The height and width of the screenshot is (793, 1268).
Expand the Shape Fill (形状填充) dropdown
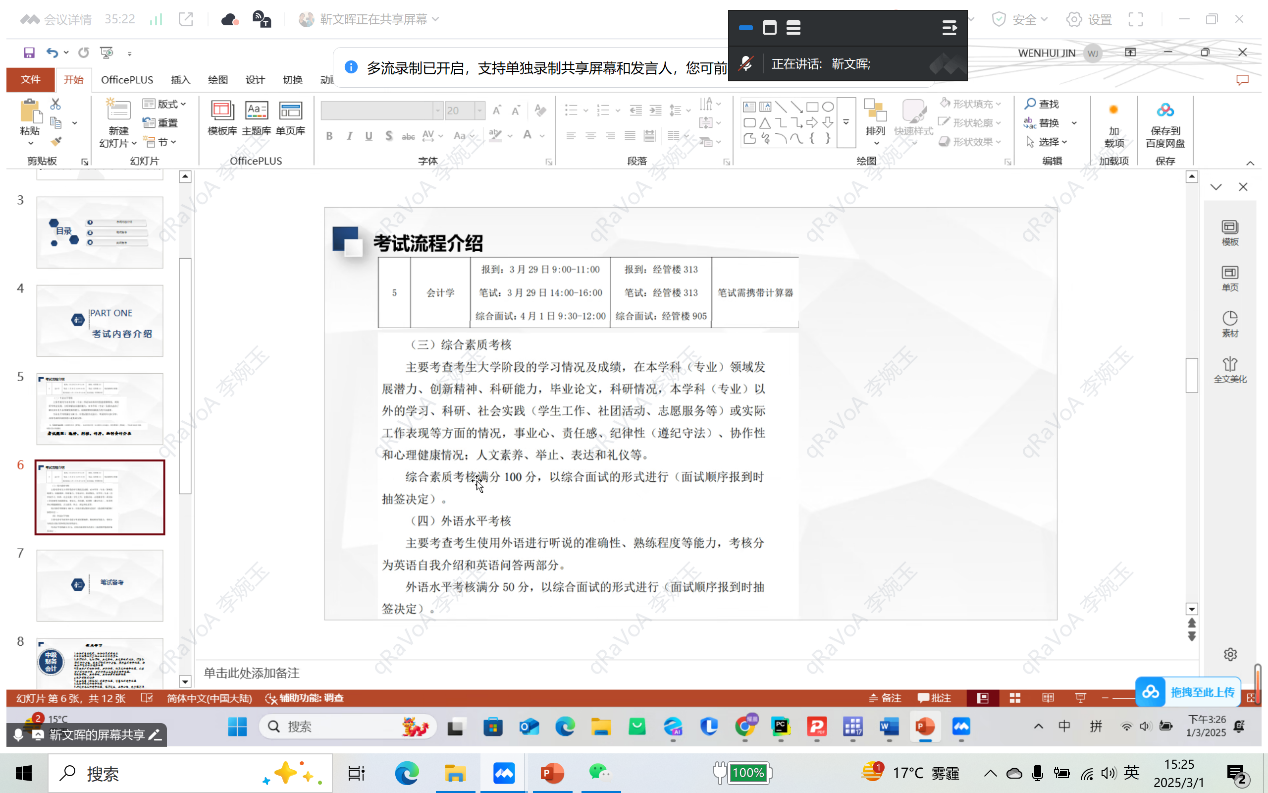pyautogui.click(x=998, y=104)
